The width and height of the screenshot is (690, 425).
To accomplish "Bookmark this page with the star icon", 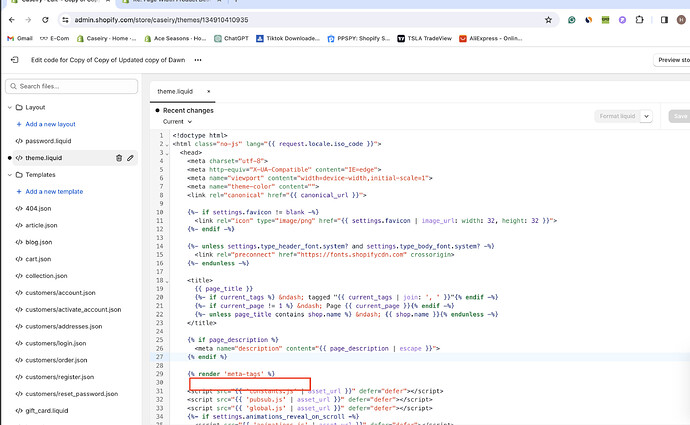I will click(x=549, y=19).
